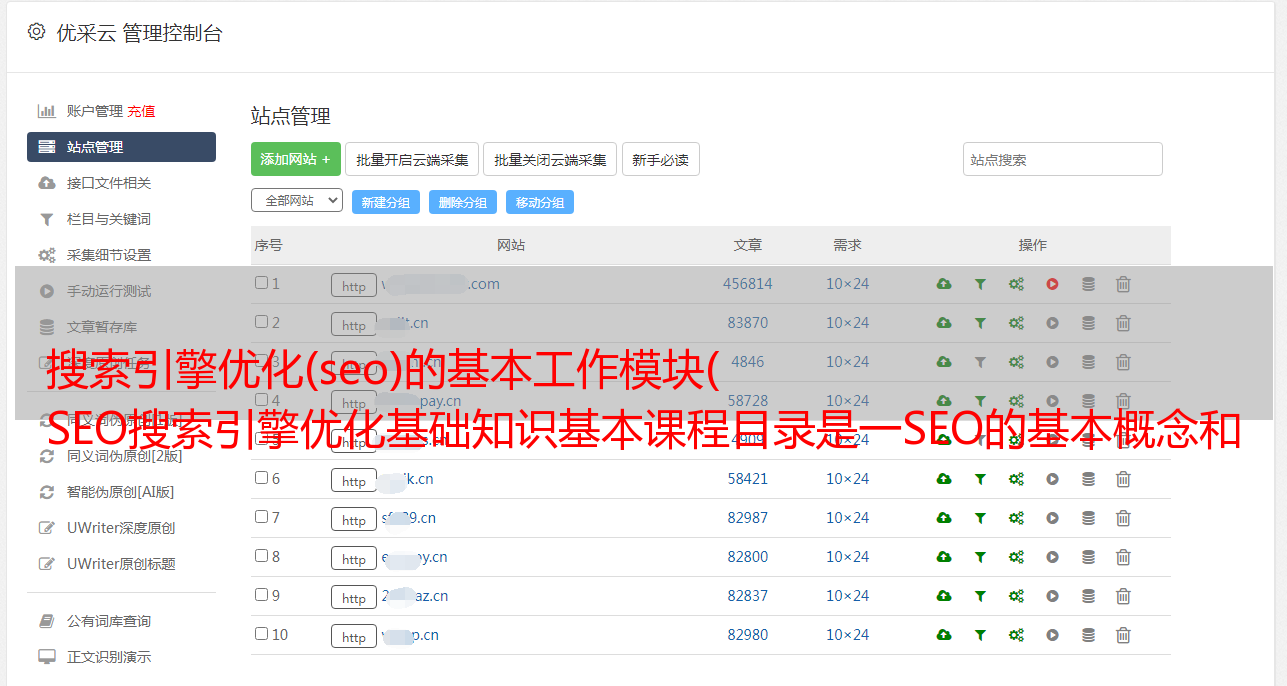Open the database icon for site 1
Screen dimensions: 1287x686
1088,284
